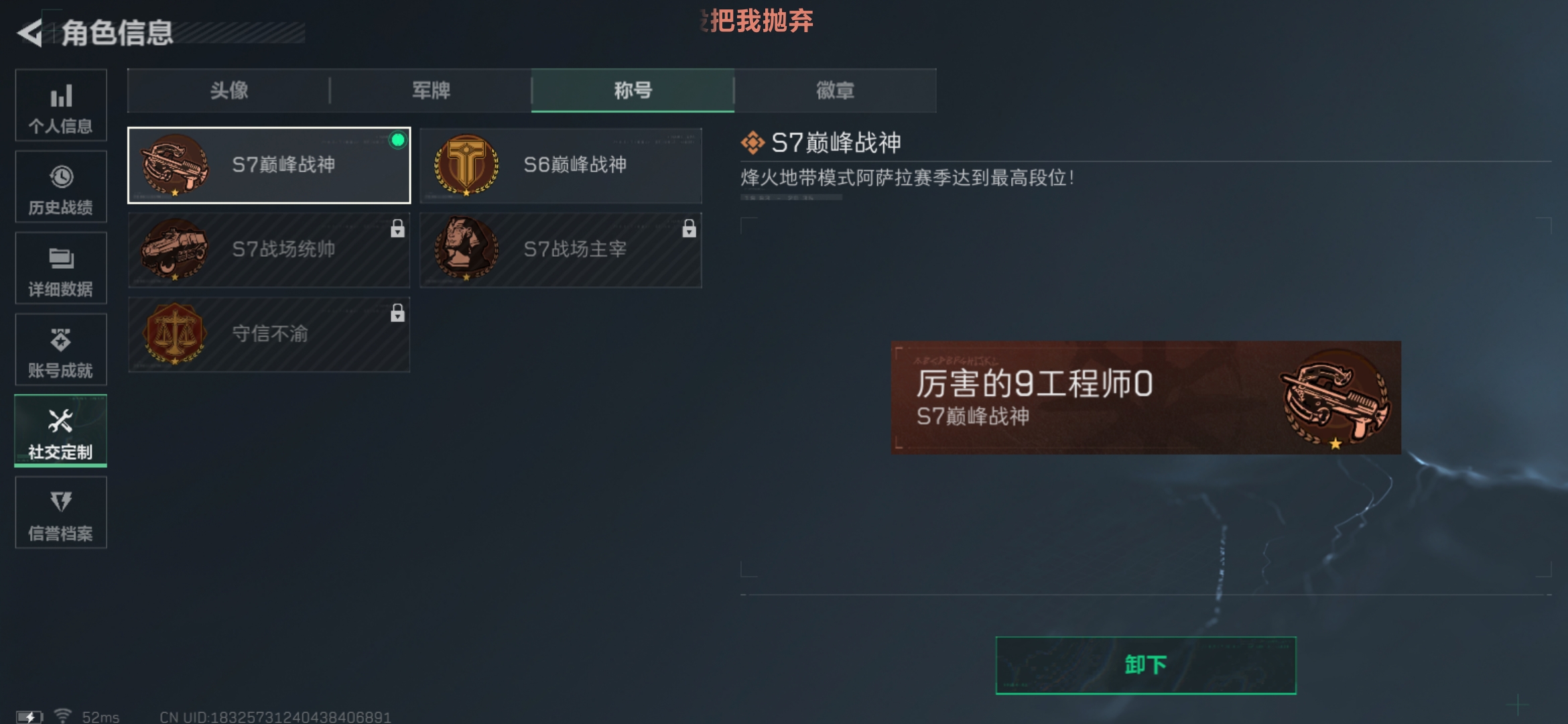The image size is (1568, 724).
Task: Switch to the 军牌 tab
Action: tap(431, 90)
